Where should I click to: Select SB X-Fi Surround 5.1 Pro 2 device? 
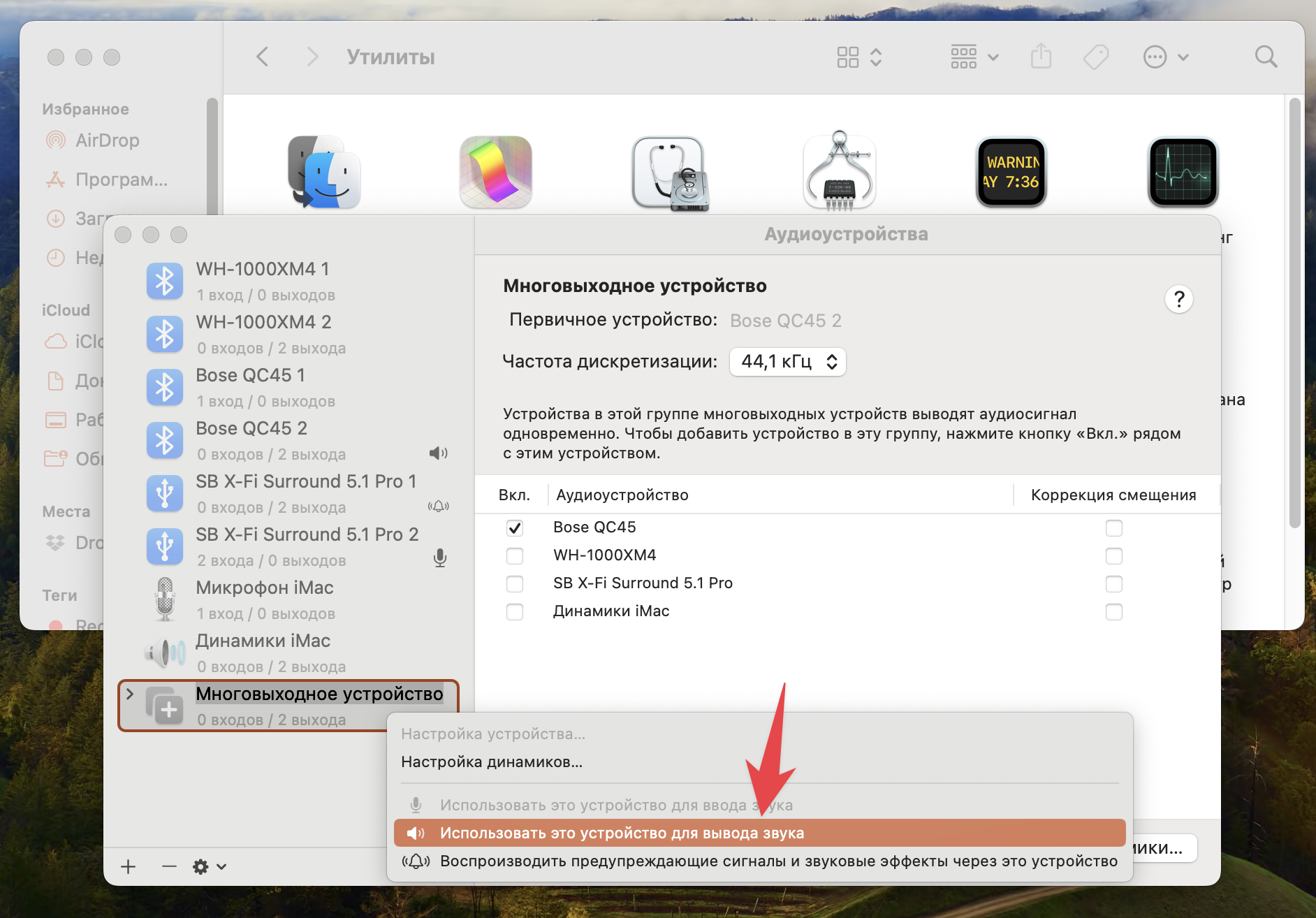(x=288, y=546)
